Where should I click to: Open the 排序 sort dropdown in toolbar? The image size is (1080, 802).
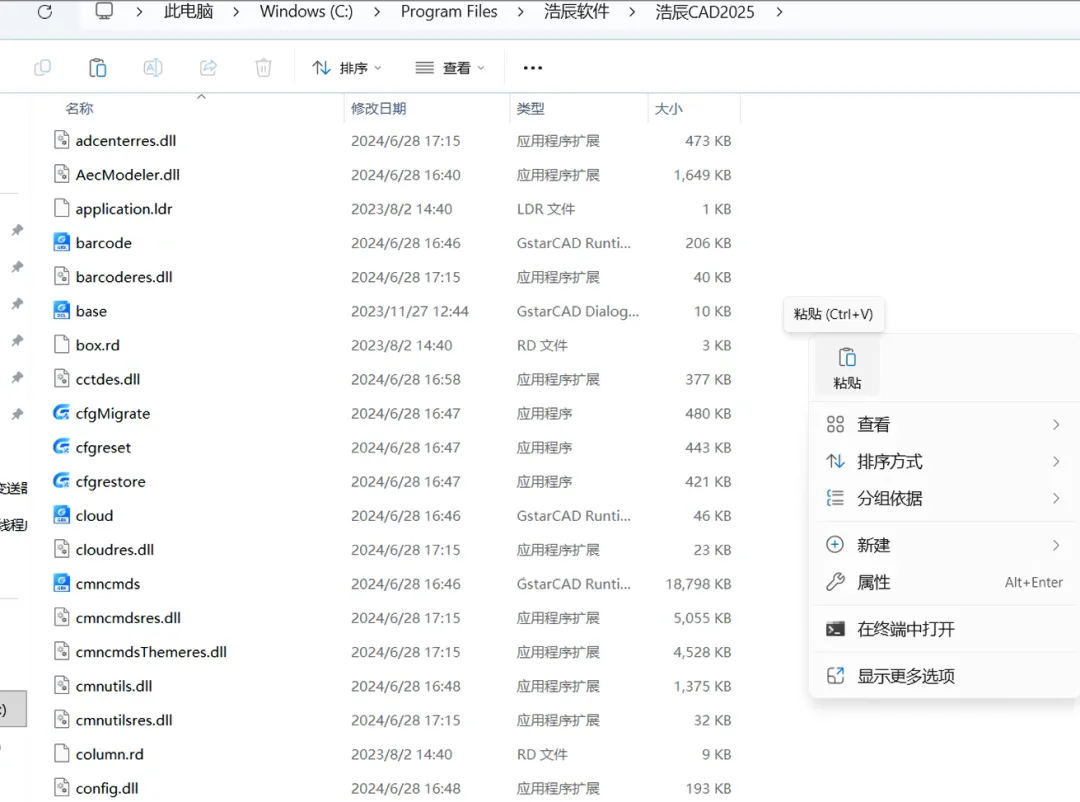tap(346, 68)
